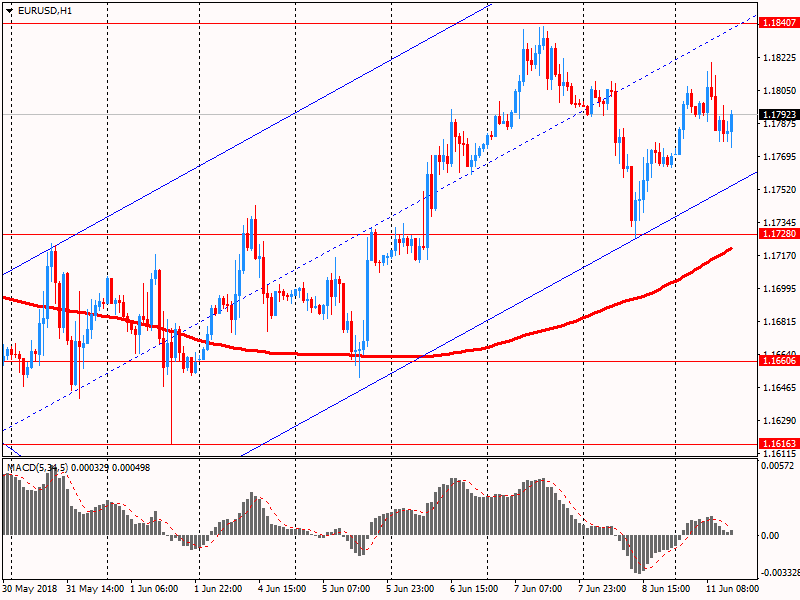Click the 0.00572 MACD scale value
Image resolution: width=800 pixels, height=600 pixels.
pos(778,466)
